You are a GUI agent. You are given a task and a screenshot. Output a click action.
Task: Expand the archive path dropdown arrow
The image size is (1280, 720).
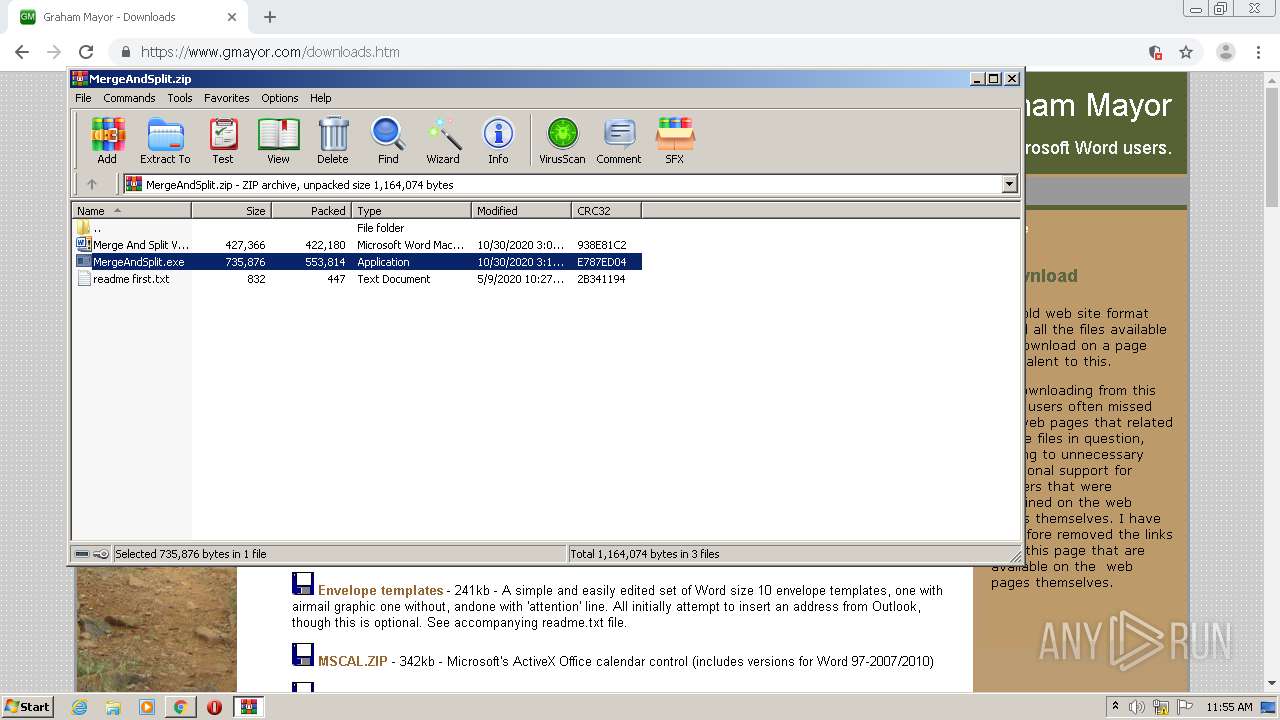coord(1009,184)
